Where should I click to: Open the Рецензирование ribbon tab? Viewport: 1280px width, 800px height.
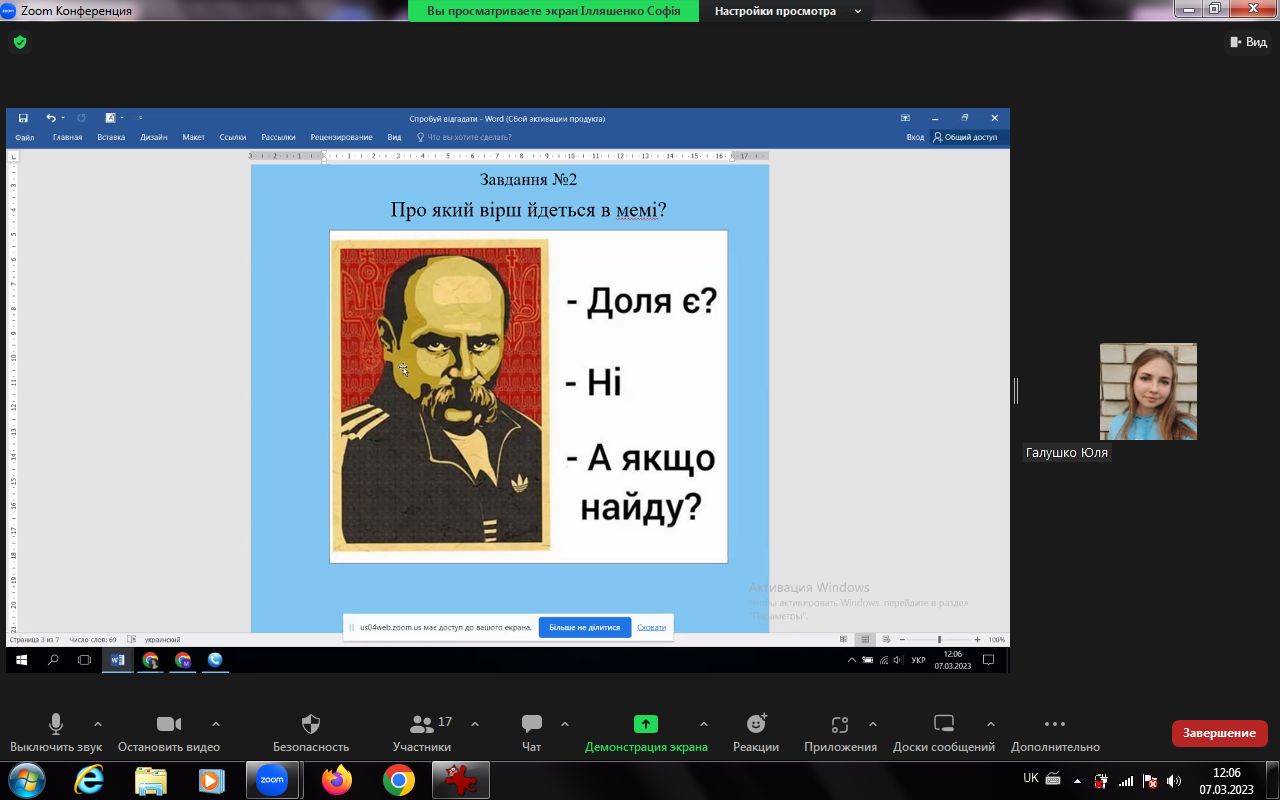click(341, 137)
